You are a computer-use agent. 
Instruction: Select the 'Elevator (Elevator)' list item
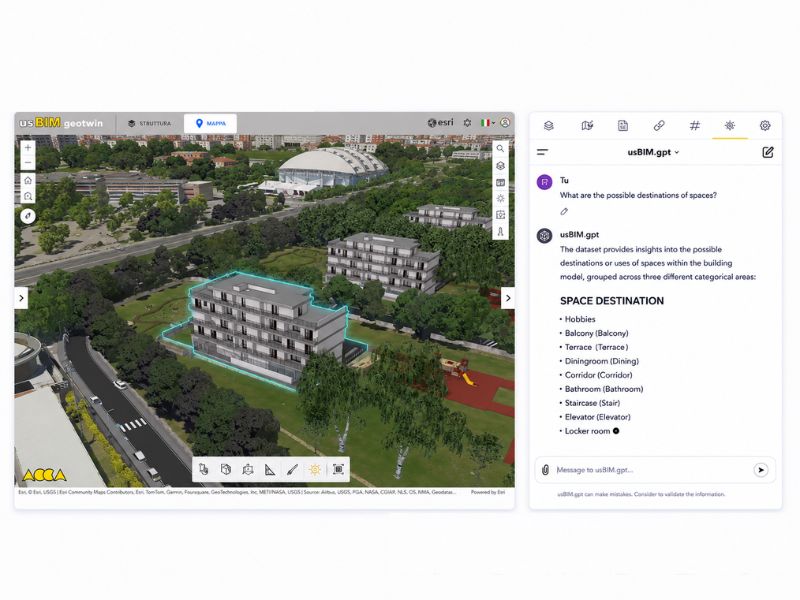[x=597, y=417]
